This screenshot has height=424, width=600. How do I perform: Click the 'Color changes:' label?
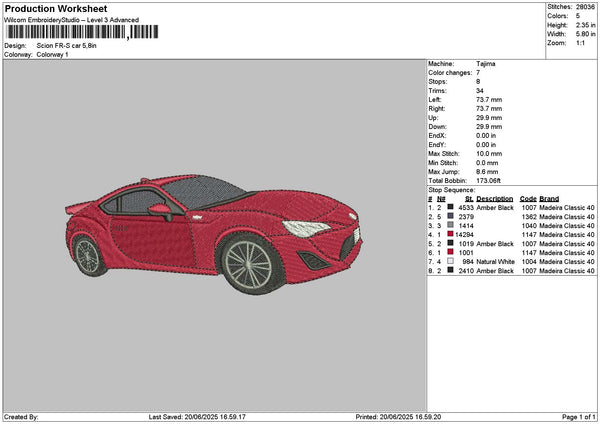point(450,73)
